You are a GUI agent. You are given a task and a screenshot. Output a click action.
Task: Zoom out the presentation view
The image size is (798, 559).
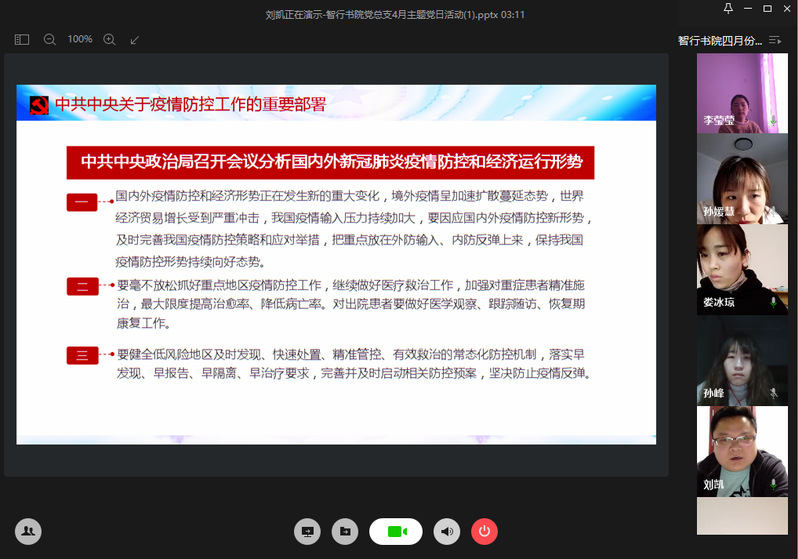pos(50,40)
